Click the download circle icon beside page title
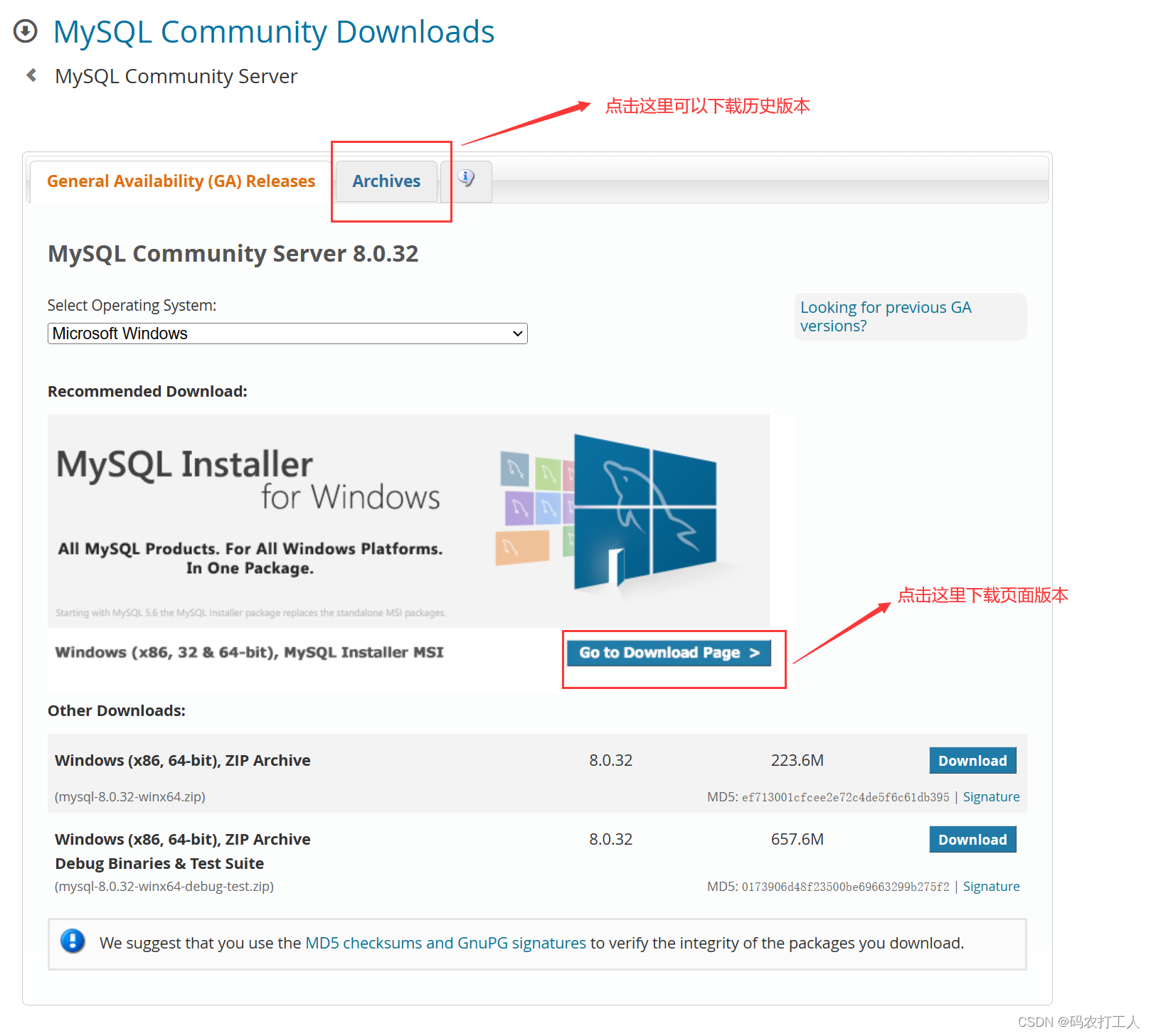 coord(26,31)
